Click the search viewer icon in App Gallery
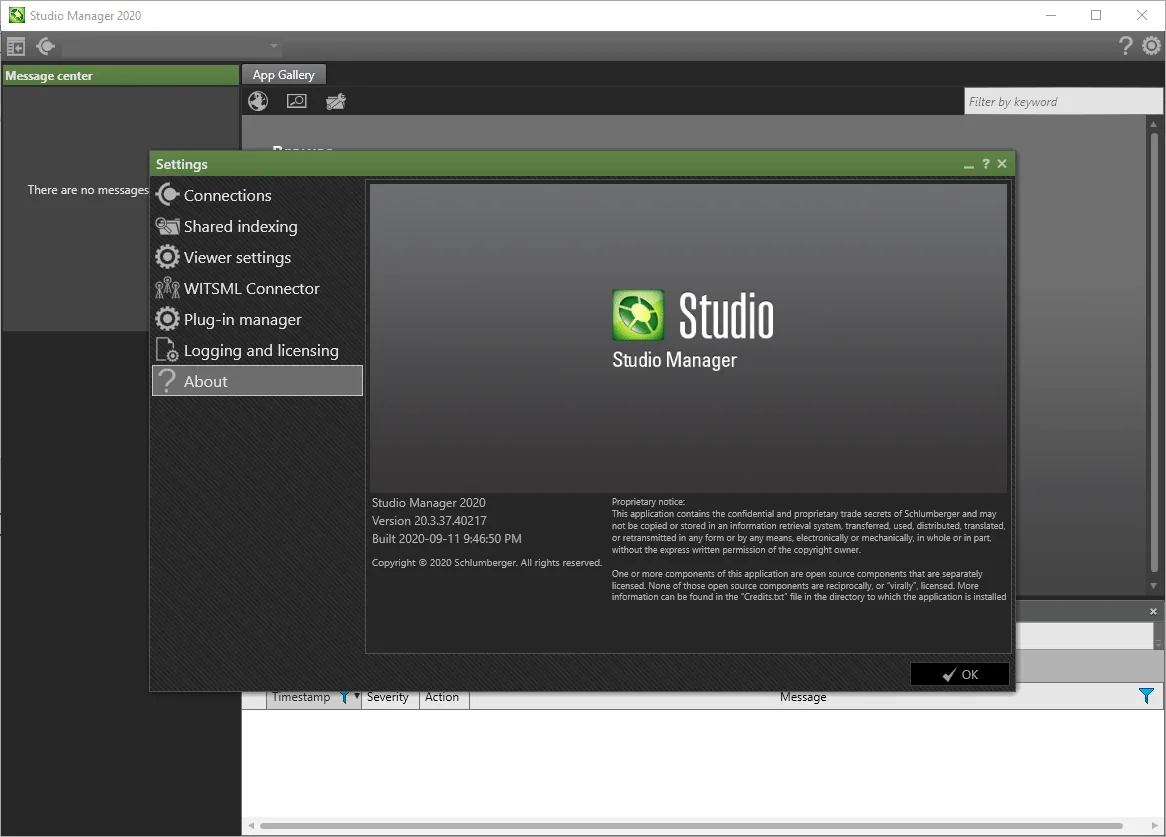The width and height of the screenshot is (1166, 837). pyautogui.click(x=297, y=101)
